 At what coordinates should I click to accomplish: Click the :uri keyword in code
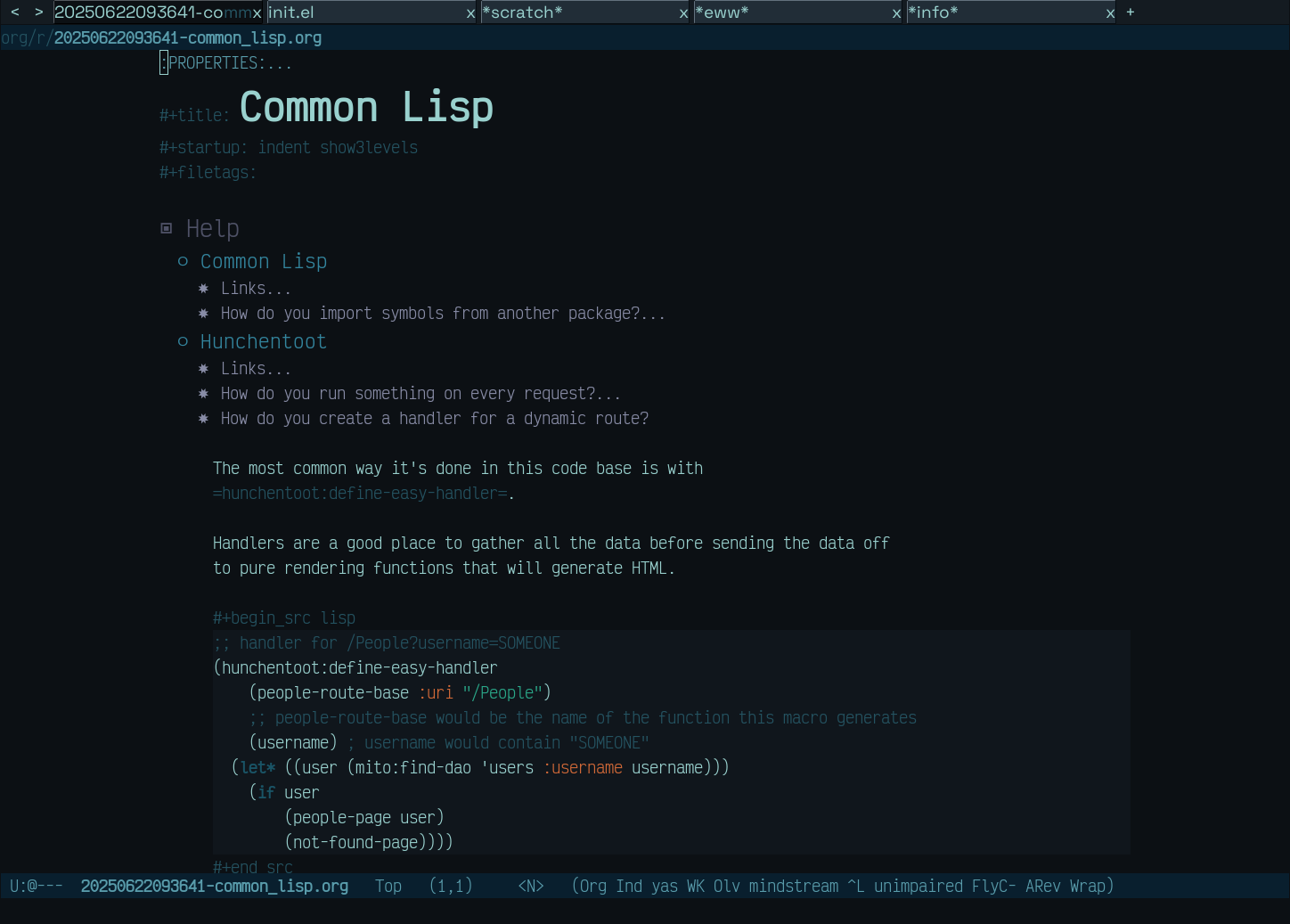point(436,693)
